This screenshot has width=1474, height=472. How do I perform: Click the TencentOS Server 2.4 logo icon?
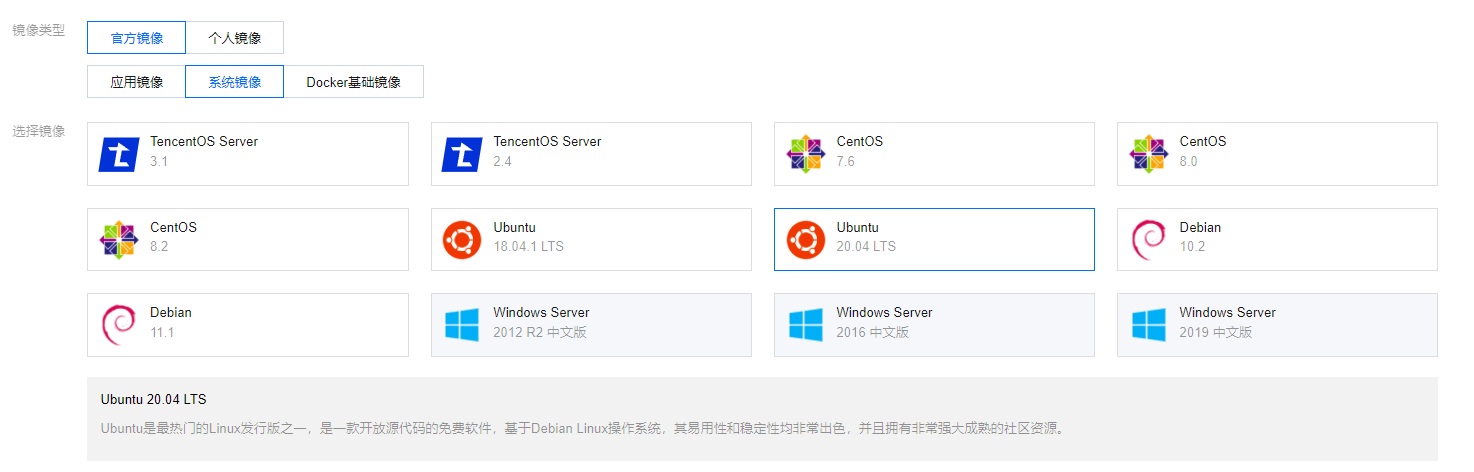[462, 154]
